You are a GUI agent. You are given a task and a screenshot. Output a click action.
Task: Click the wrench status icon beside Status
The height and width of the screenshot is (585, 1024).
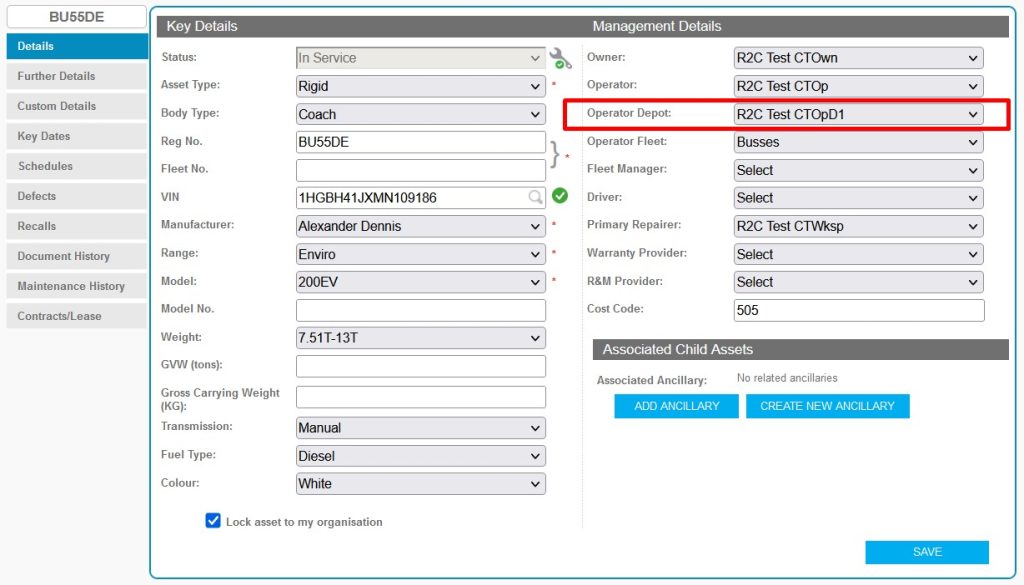click(560, 58)
